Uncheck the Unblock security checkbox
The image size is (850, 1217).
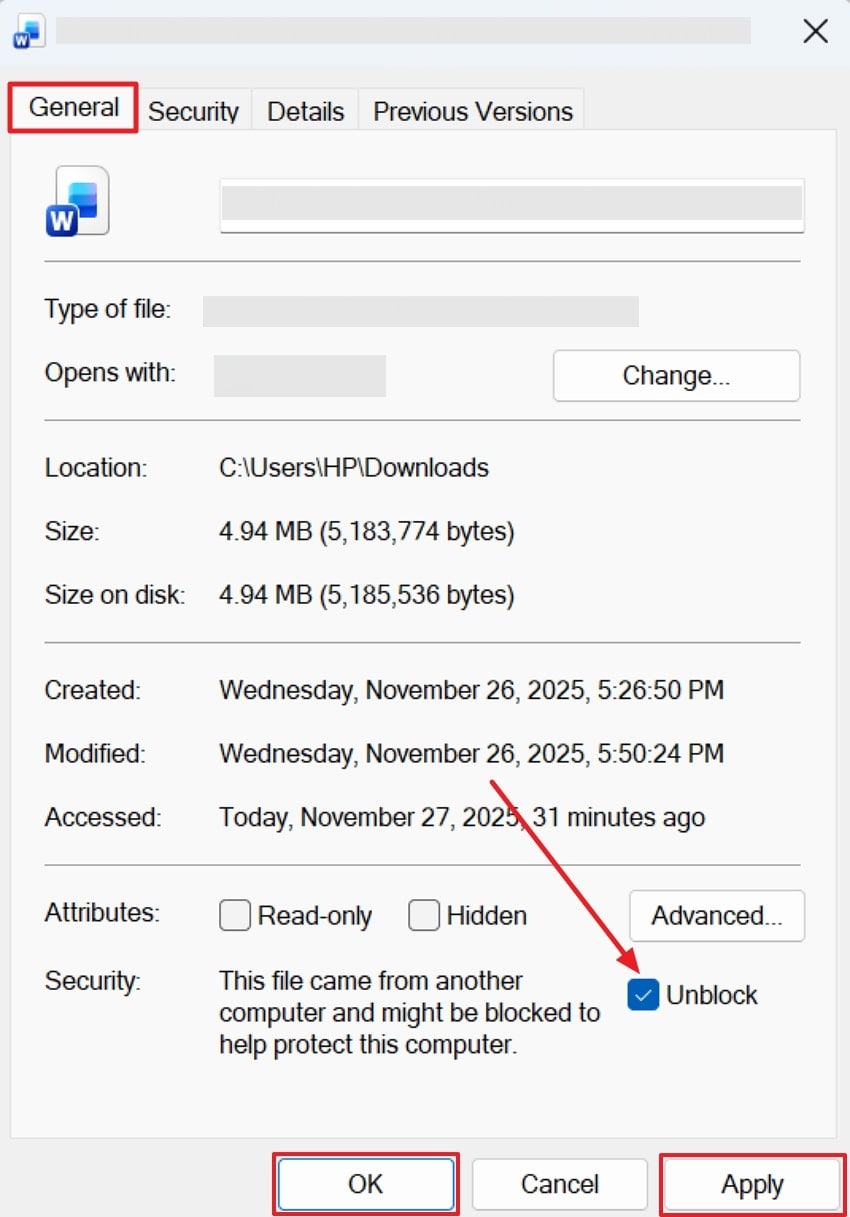click(641, 995)
